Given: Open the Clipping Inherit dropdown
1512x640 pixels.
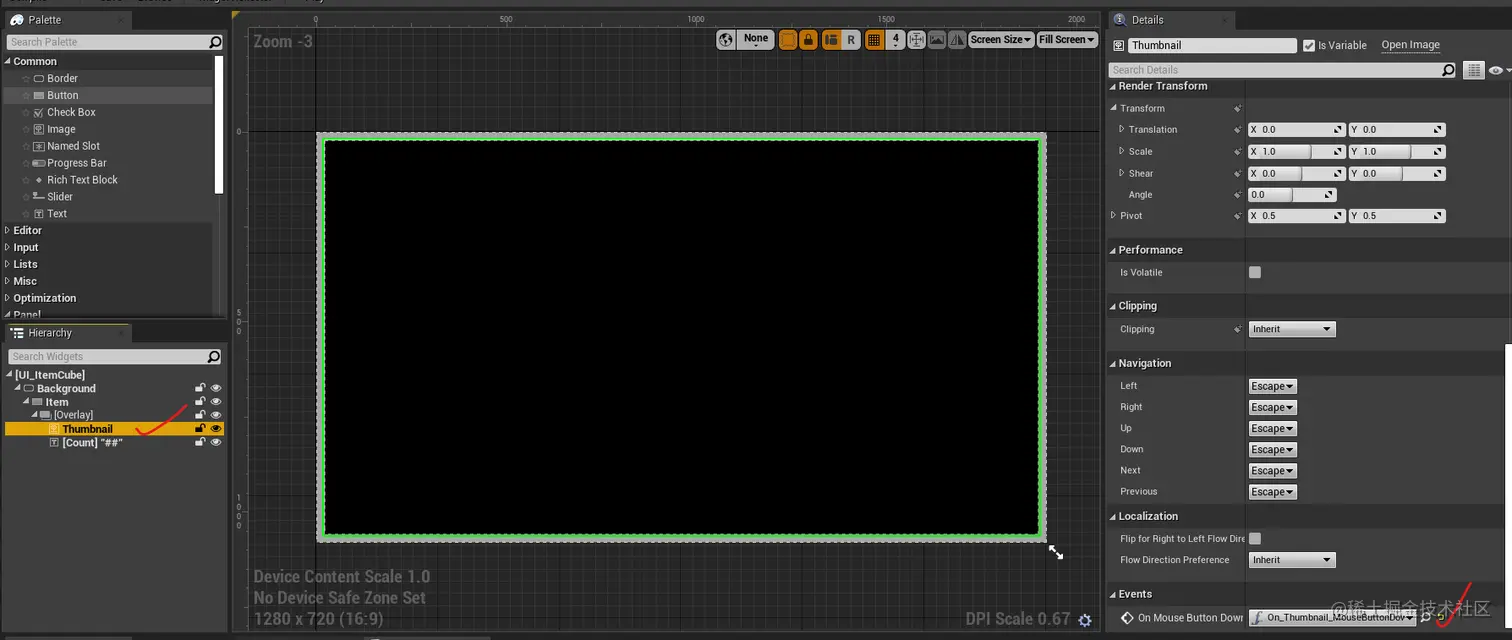Looking at the screenshot, I should click(x=1292, y=329).
